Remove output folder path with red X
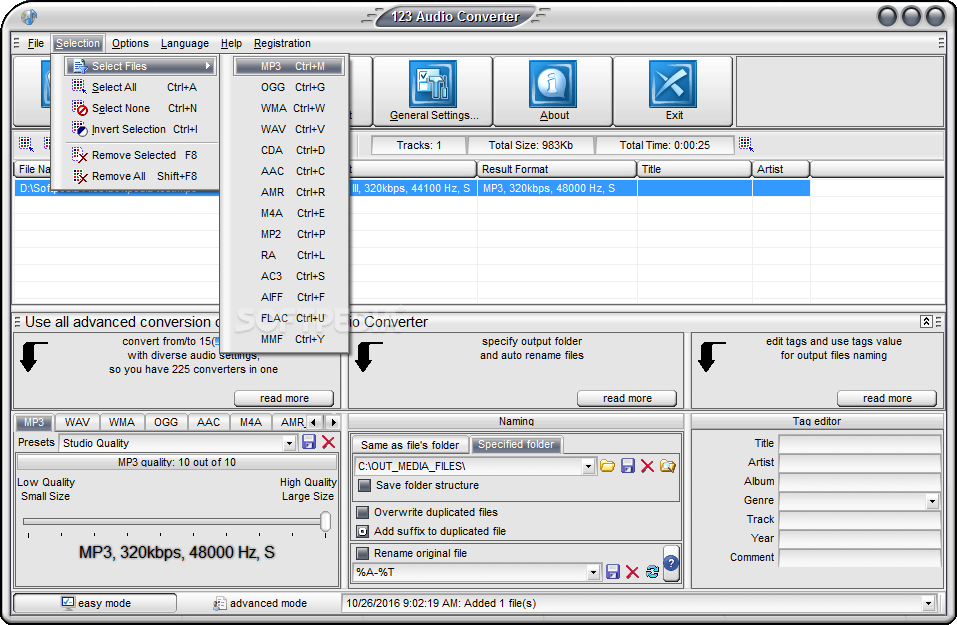This screenshot has width=957, height=625. [648, 466]
